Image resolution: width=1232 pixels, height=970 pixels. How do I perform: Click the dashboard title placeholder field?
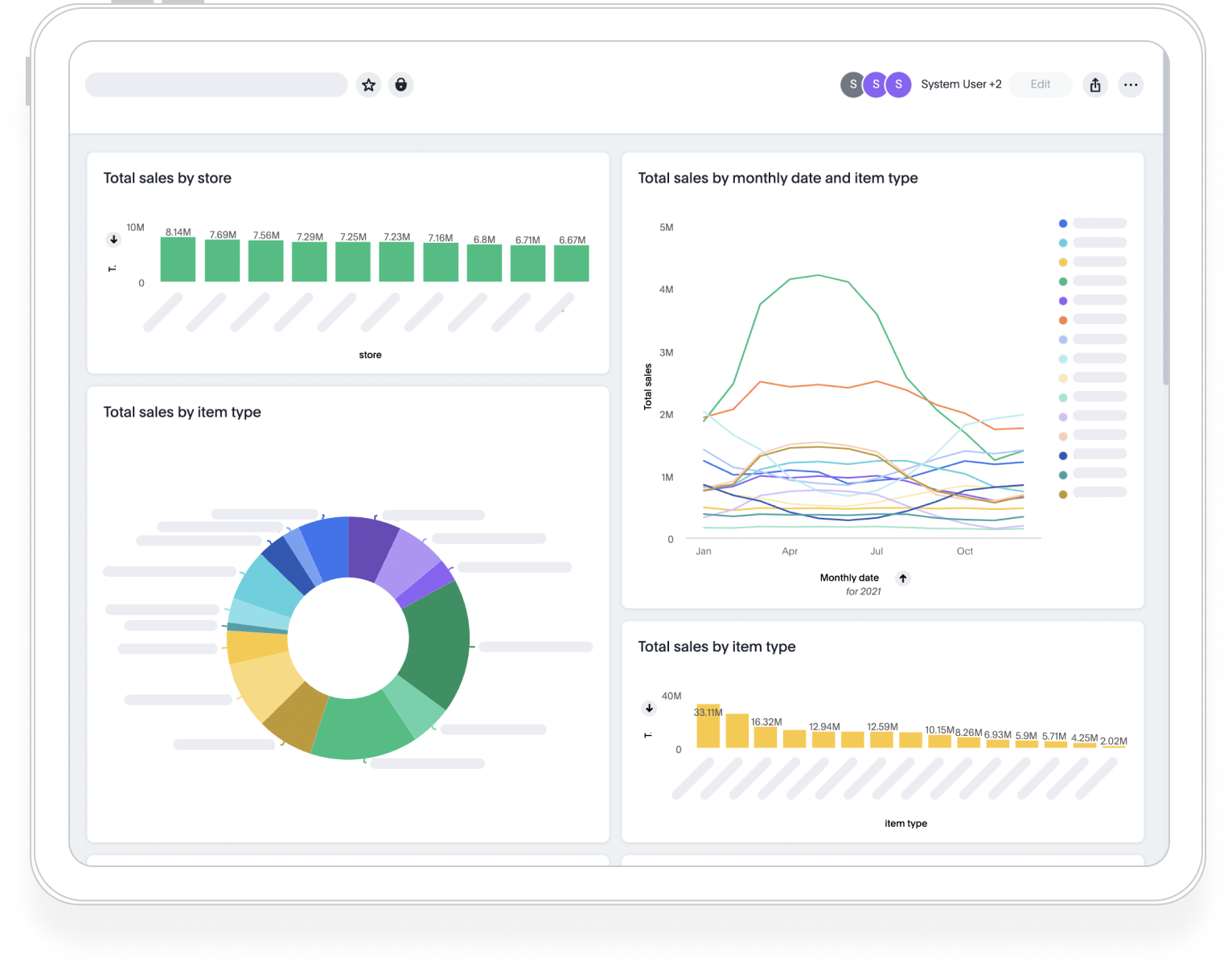click(x=216, y=84)
